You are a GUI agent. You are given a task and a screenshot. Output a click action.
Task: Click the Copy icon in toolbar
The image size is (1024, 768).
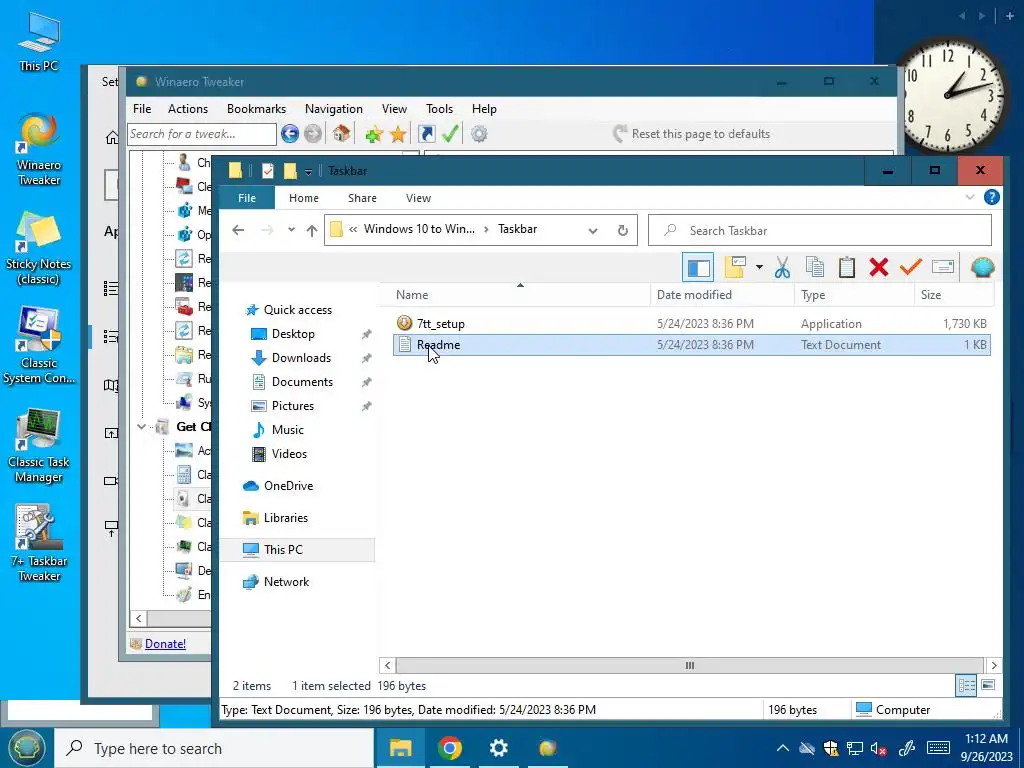pyautogui.click(x=814, y=267)
